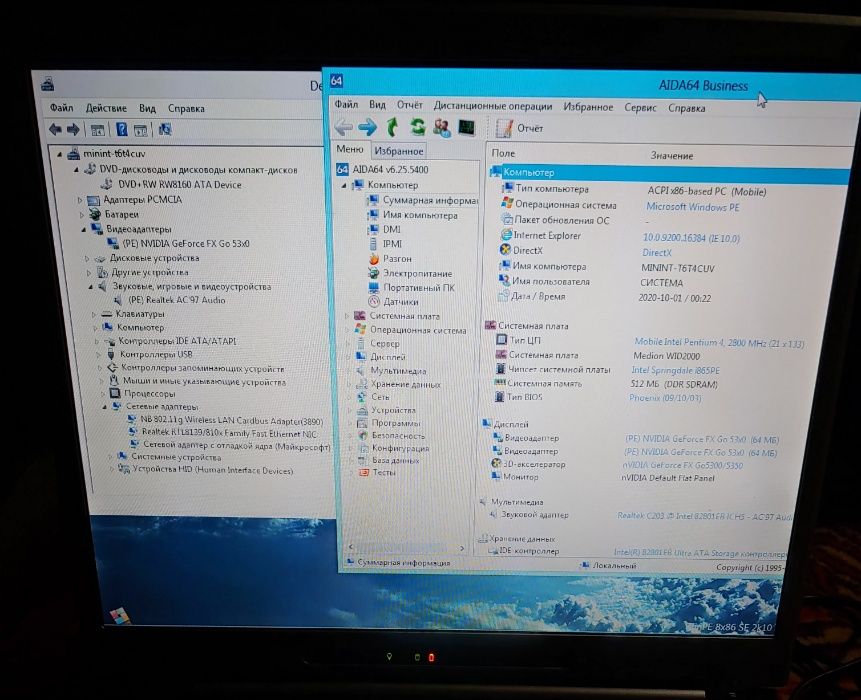Select Электропитание in AIDA64 tree
861x700 pixels.
pyautogui.click(x=411, y=273)
